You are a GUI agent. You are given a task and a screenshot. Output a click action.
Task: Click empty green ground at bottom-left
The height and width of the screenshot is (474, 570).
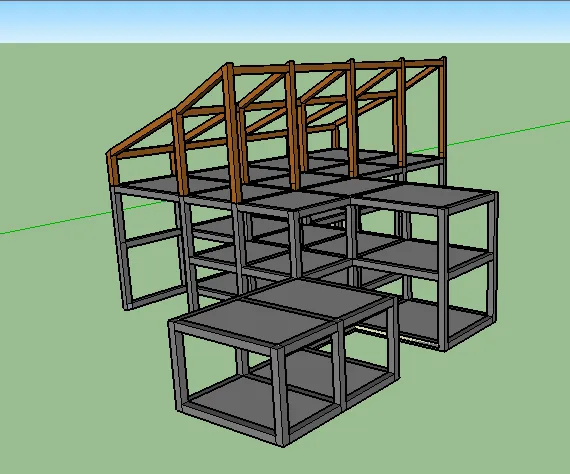[73, 400]
